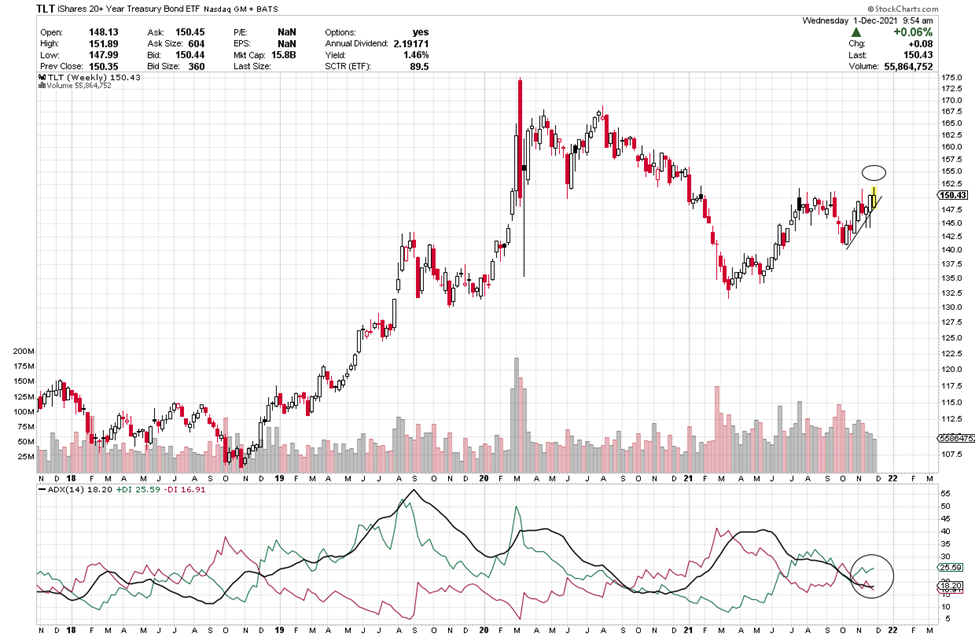Click the 175.0 label on the price axis
The image size is (975, 637).
(x=951, y=78)
